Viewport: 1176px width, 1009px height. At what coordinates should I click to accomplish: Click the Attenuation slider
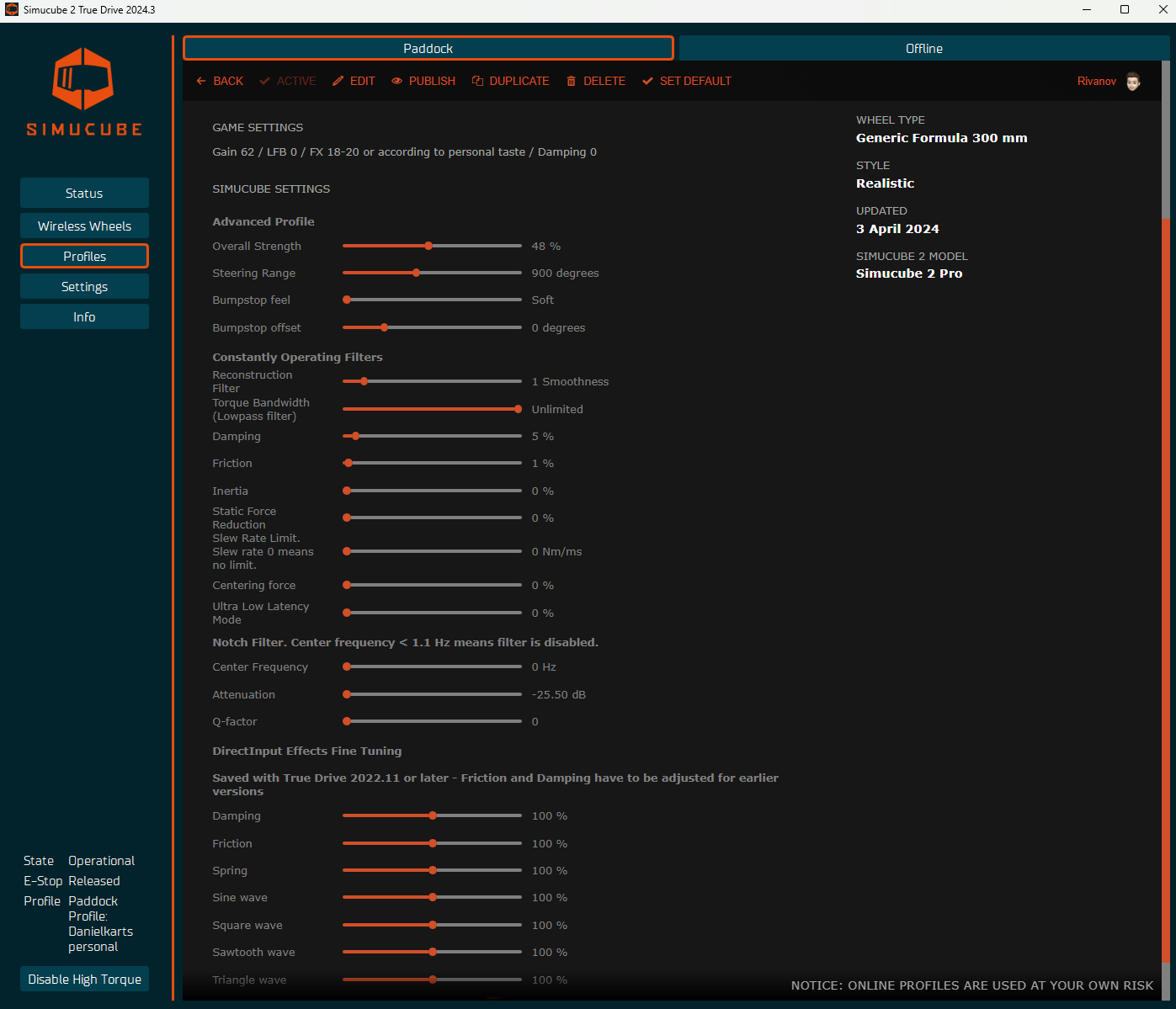pyautogui.click(x=432, y=694)
